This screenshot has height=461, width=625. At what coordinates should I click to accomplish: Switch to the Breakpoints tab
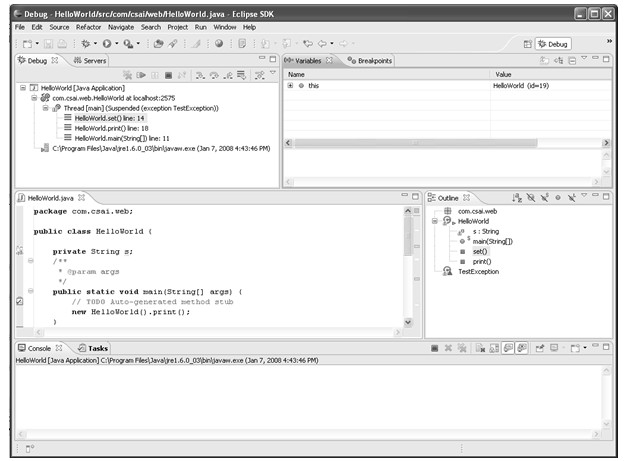point(370,61)
